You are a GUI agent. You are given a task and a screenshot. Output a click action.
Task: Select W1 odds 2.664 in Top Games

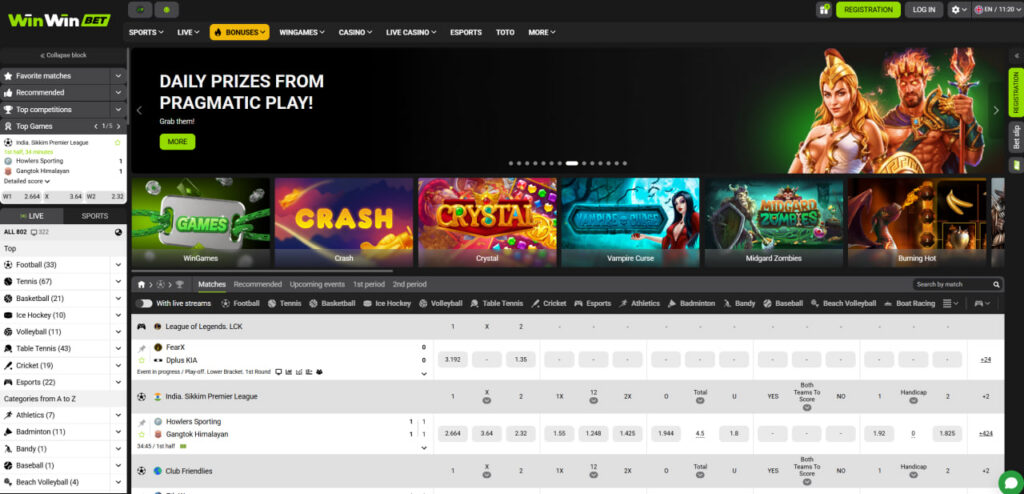pyautogui.click(x=22, y=197)
